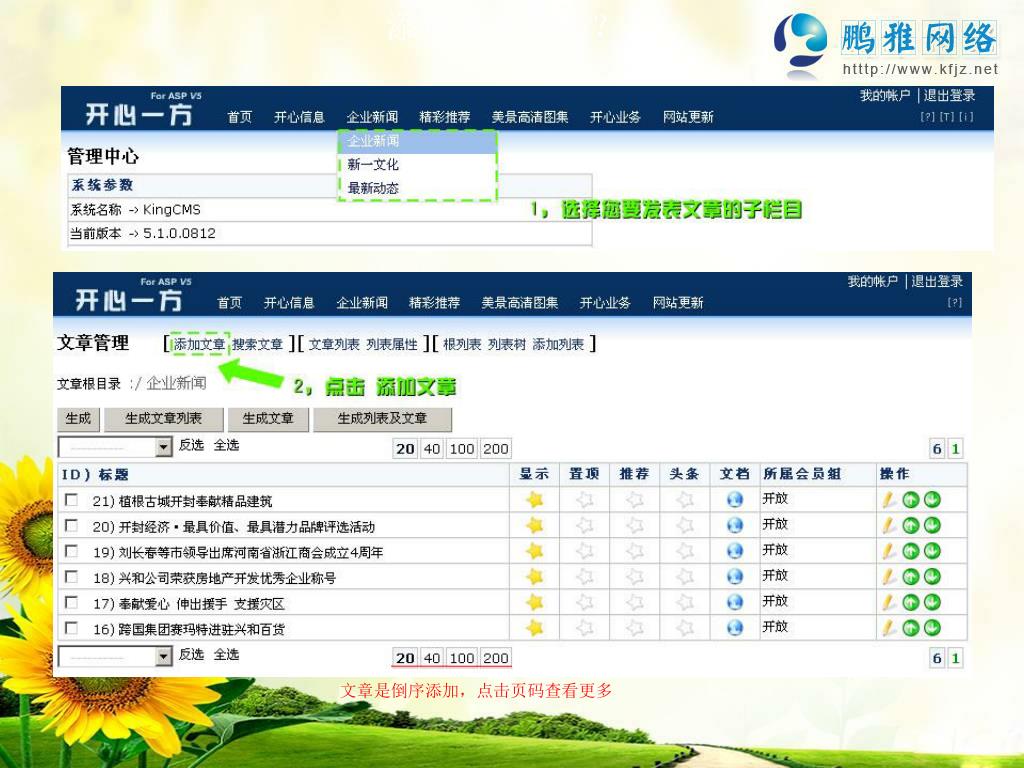This screenshot has width=1024, height=768.
Task: Set 40 per page in the top pager
Action: pyautogui.click(x=432, y=449)
